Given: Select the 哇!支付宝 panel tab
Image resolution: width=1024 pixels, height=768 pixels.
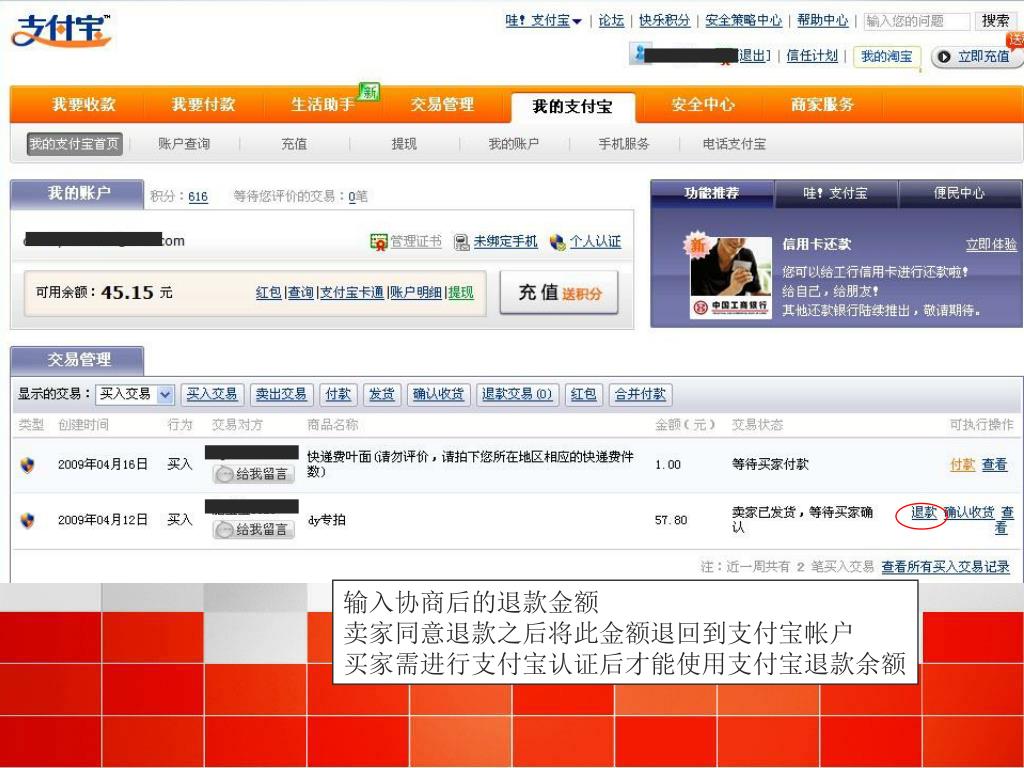Looking at the screenshot, I should click(x=836, y=193).
